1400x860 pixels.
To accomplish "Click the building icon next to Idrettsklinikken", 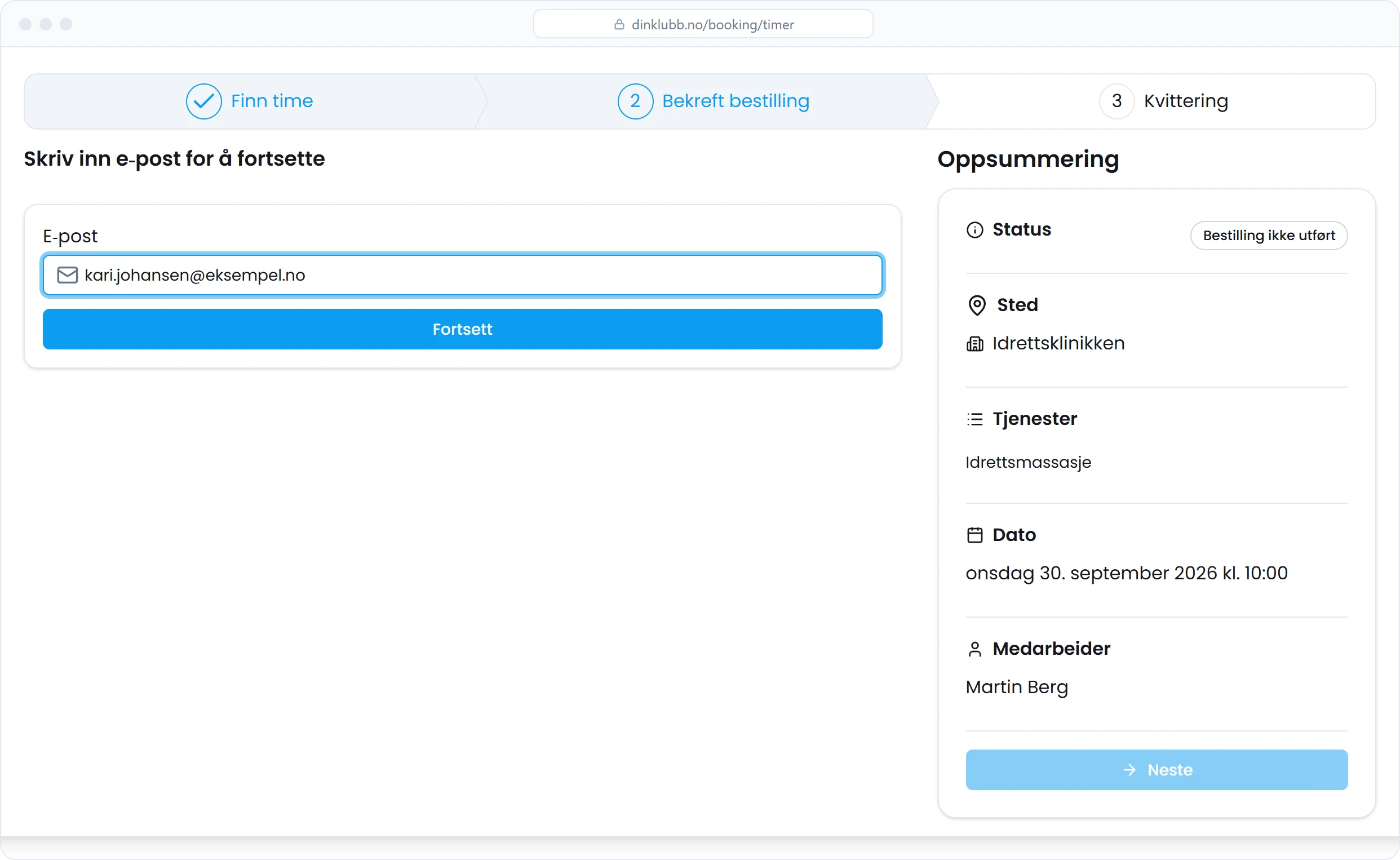I will pos(974,344).
